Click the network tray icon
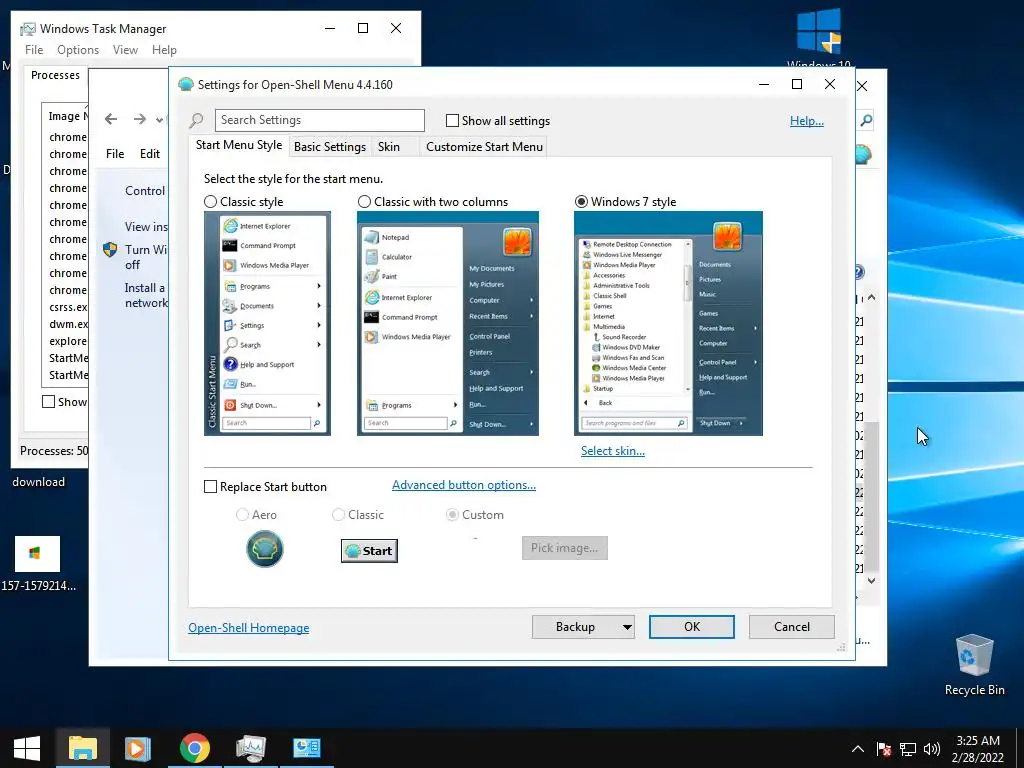 pos(908,749)
